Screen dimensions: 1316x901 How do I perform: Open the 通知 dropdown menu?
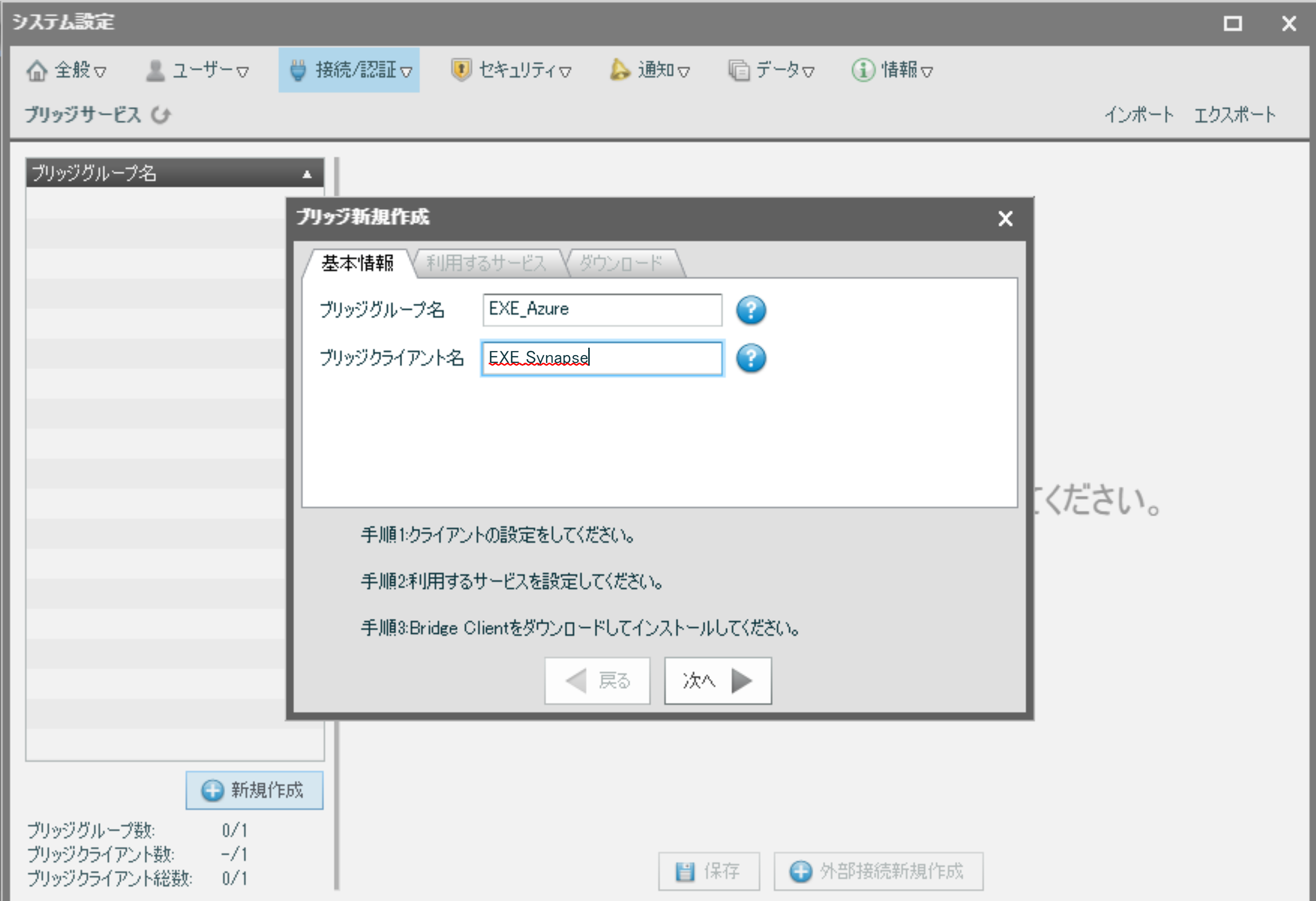(650, 70)
